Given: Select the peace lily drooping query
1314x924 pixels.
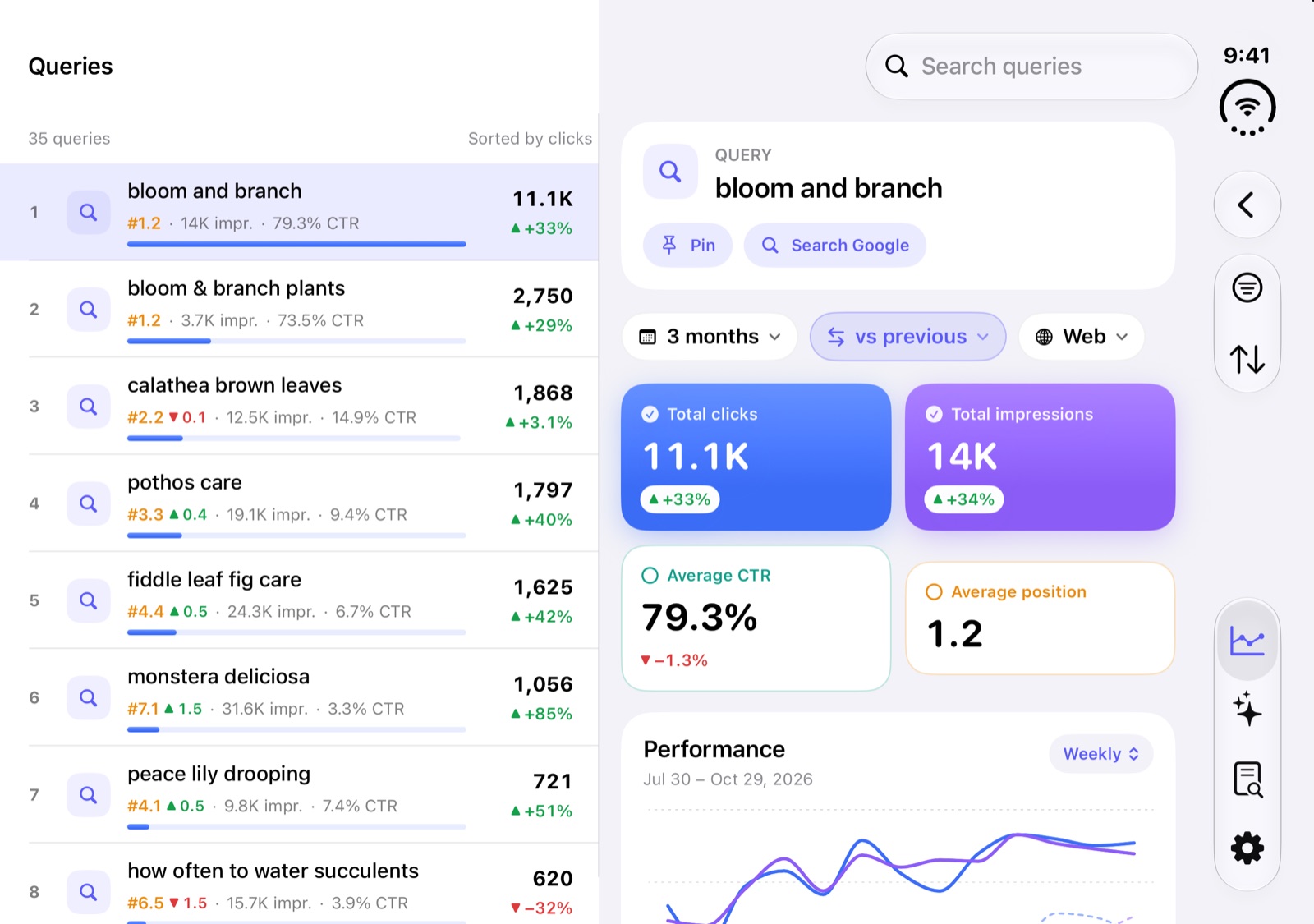Looking at the screenshot, I should (299, 794).
